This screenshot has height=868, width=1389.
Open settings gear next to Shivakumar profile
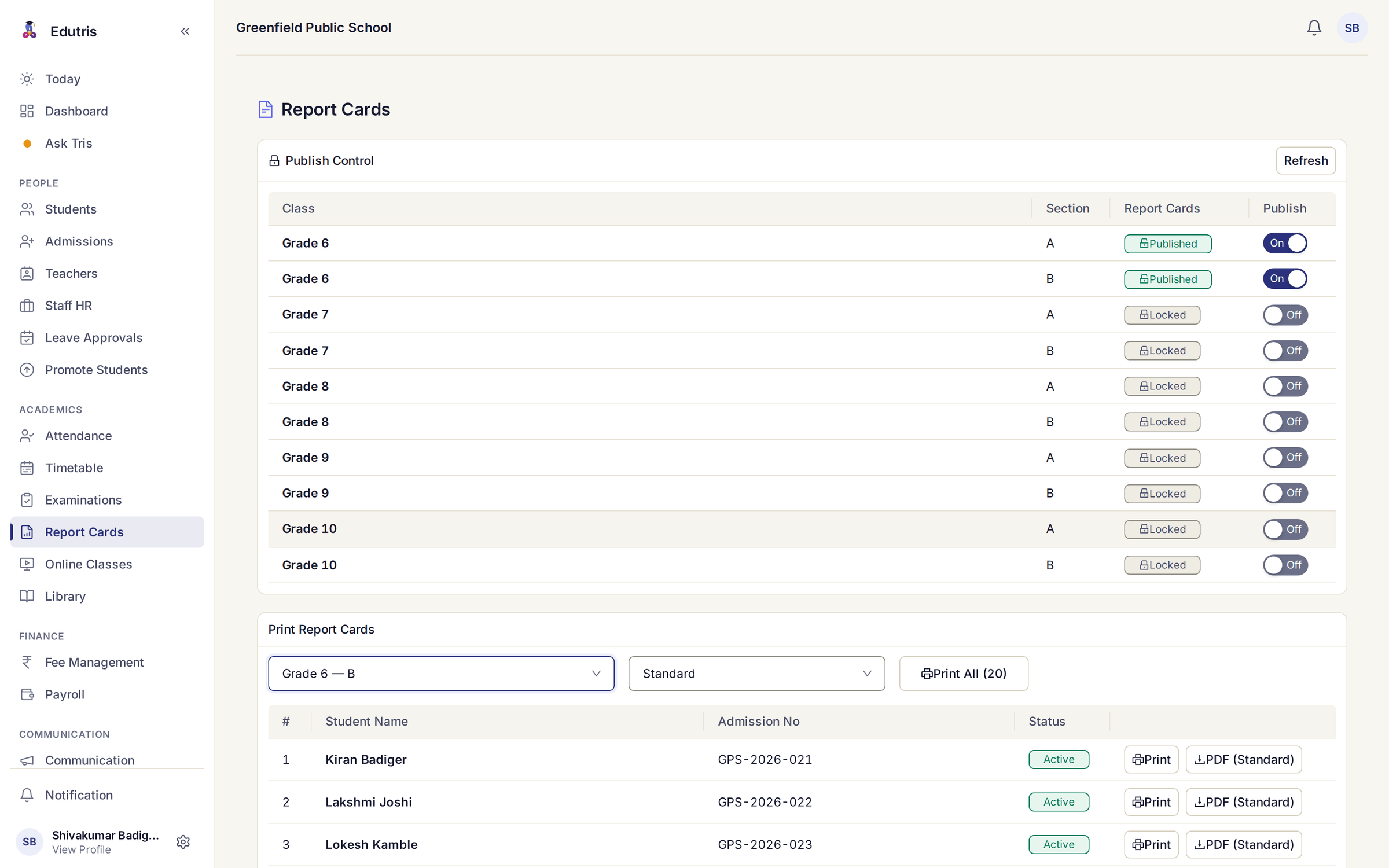(x=183, y=841)
